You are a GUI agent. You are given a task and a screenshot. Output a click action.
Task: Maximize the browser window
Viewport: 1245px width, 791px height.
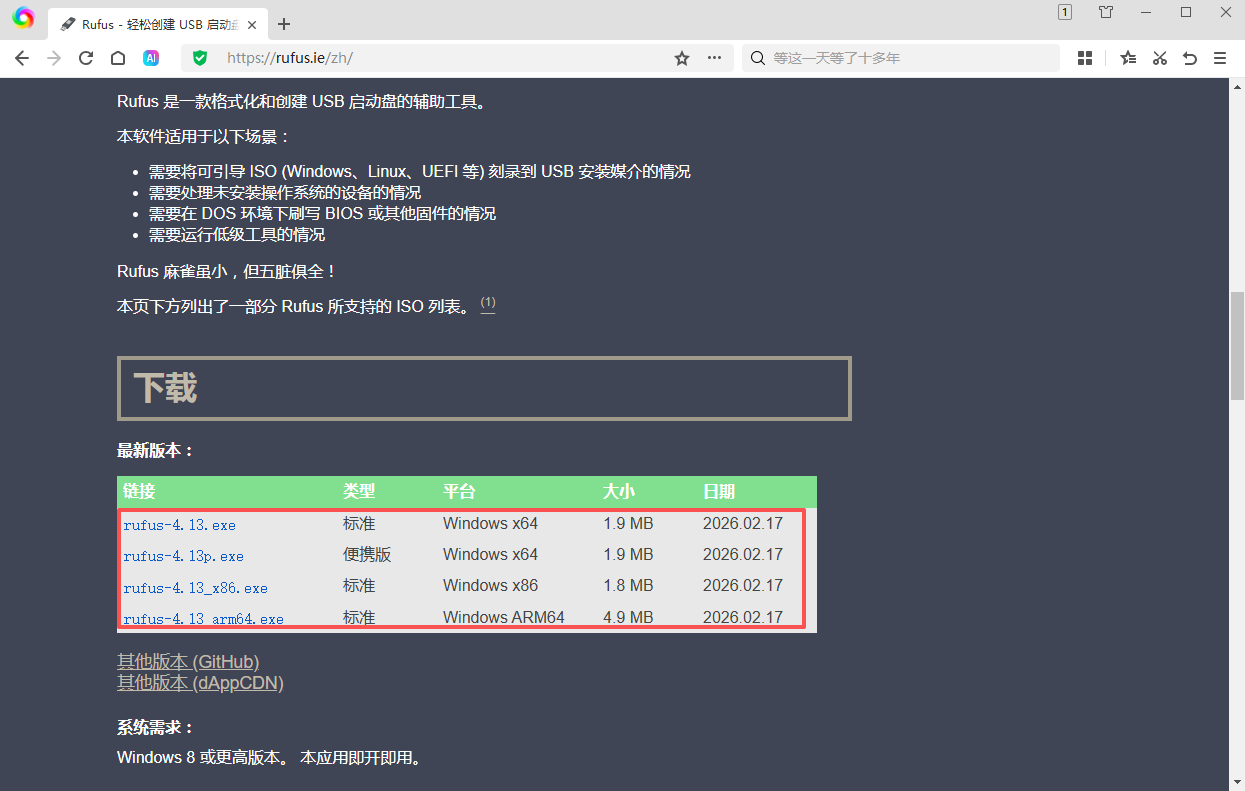(1186, 12)
